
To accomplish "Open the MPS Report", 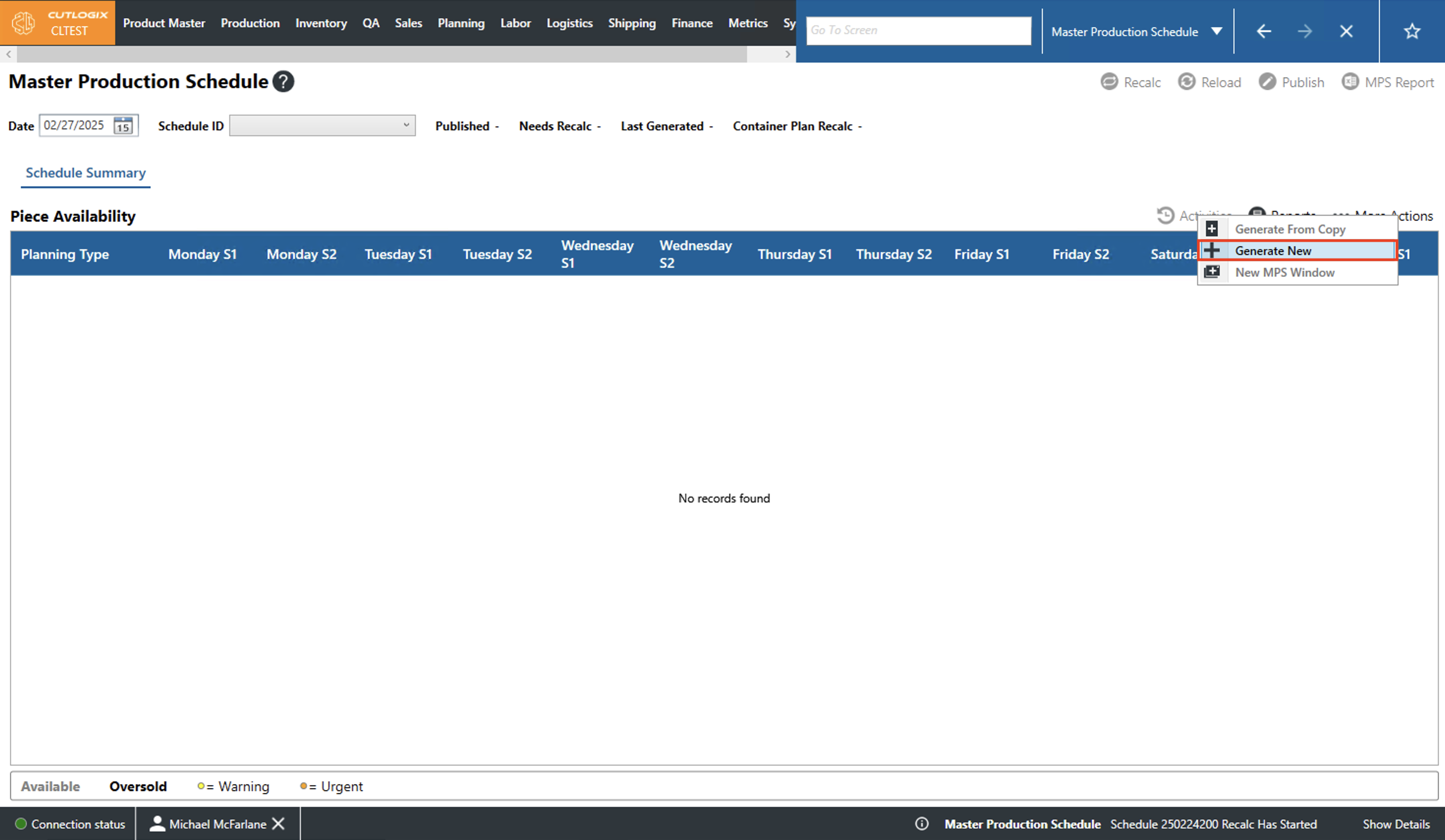I will pyautogui.click(x=1388, y=82).
